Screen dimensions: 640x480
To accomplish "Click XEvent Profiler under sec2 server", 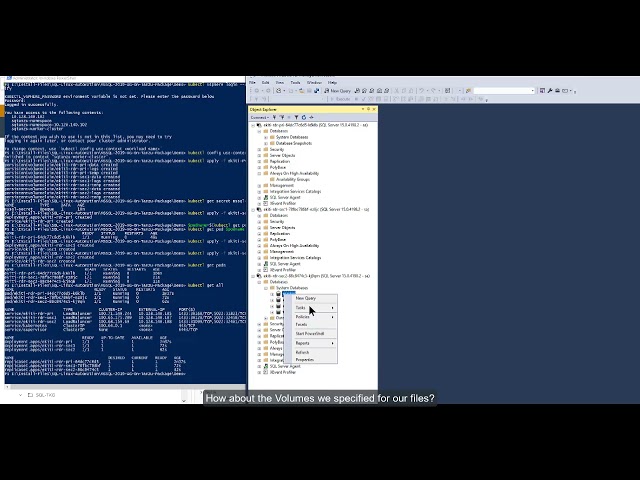I will [282, 372].
